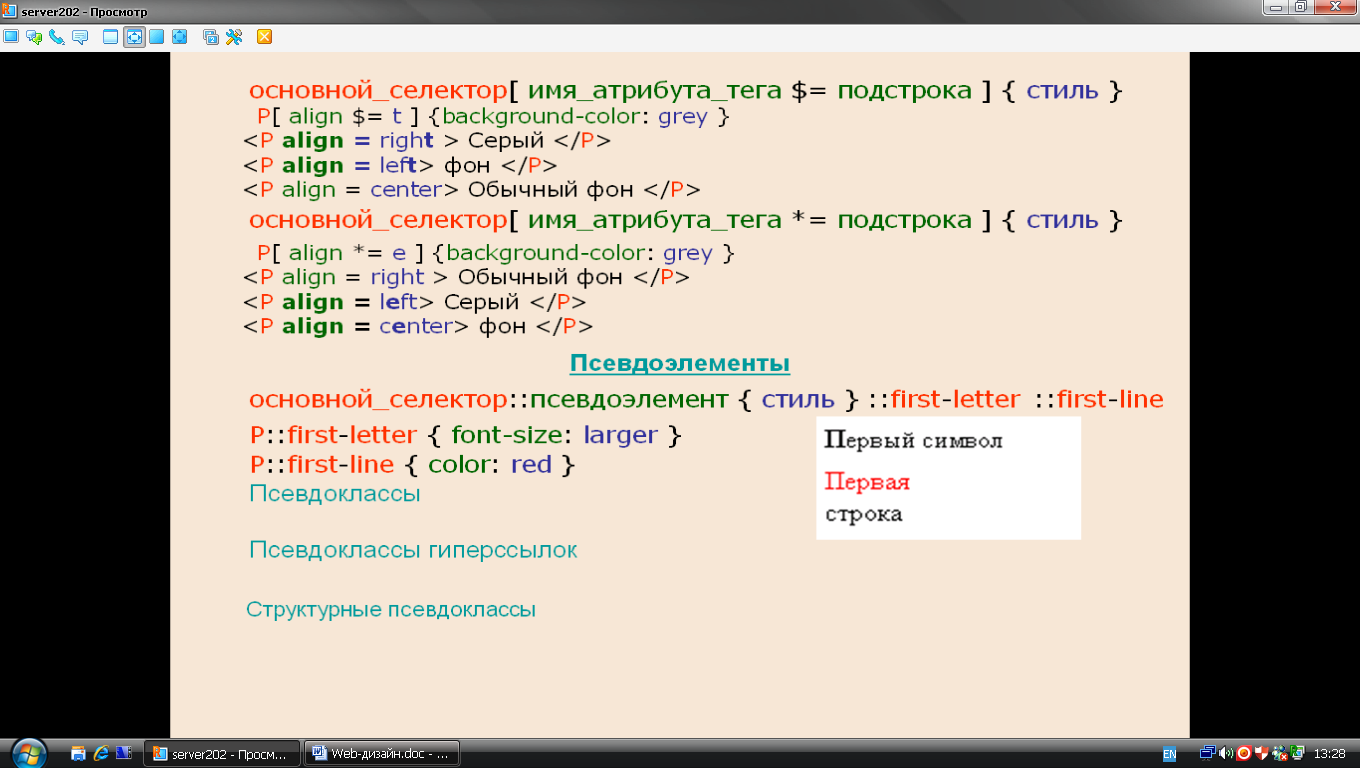Click the line 'right > Обычный фон'
Image resolution: width=1360 pixels, height=768 pixels.
(x=466, y=277)
